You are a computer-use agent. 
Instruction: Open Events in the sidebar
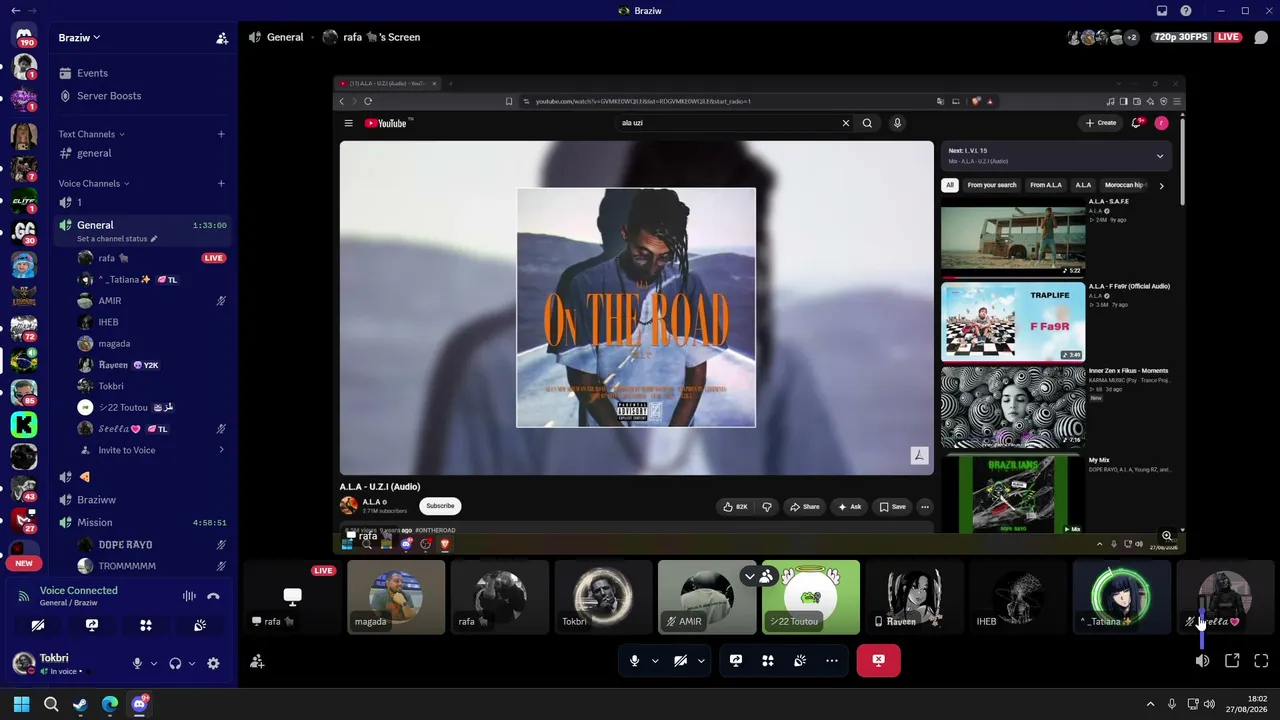click(x=143, y=73)
